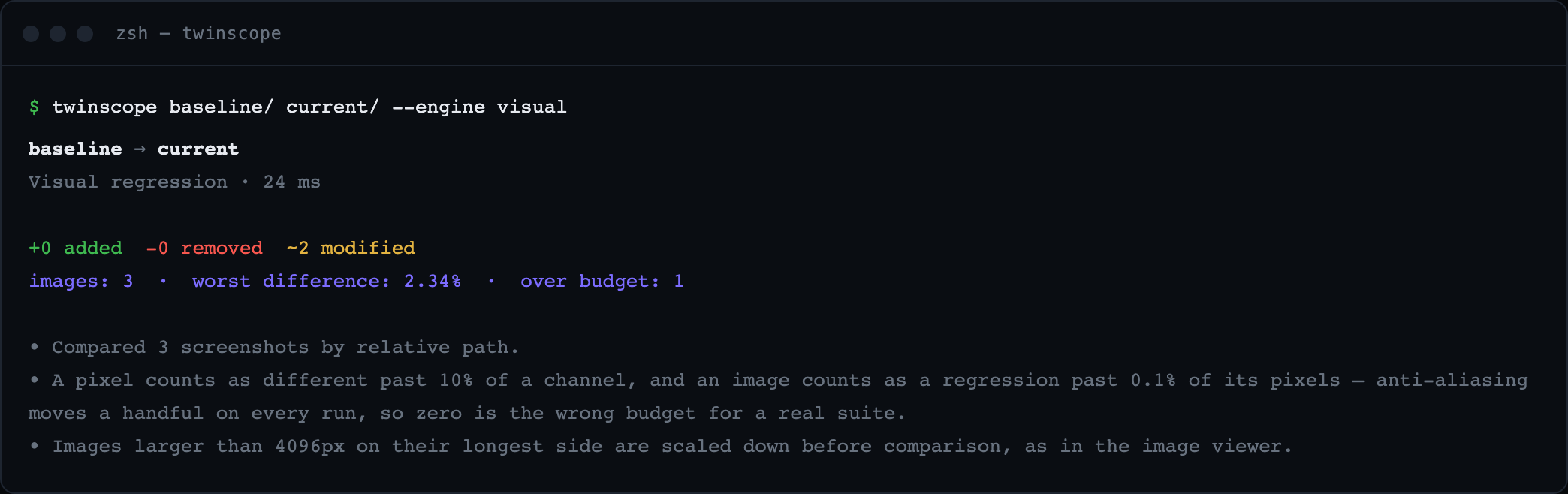1568x494 pixels.
Task: Click the 'over budget: 1' stat
Action: (x=602, y=282)
